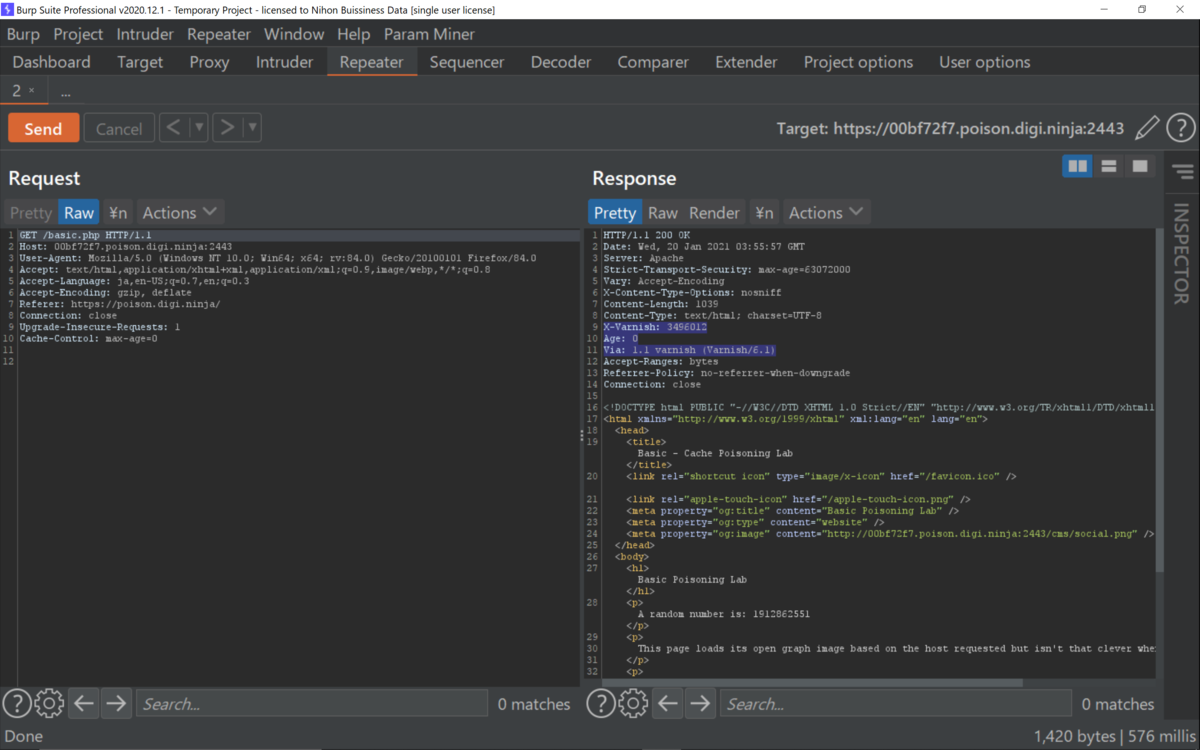This screenshot has height=750, width=1200.
Task: Expand the INSPECTOR side panel
Action: click(1181, 253)
